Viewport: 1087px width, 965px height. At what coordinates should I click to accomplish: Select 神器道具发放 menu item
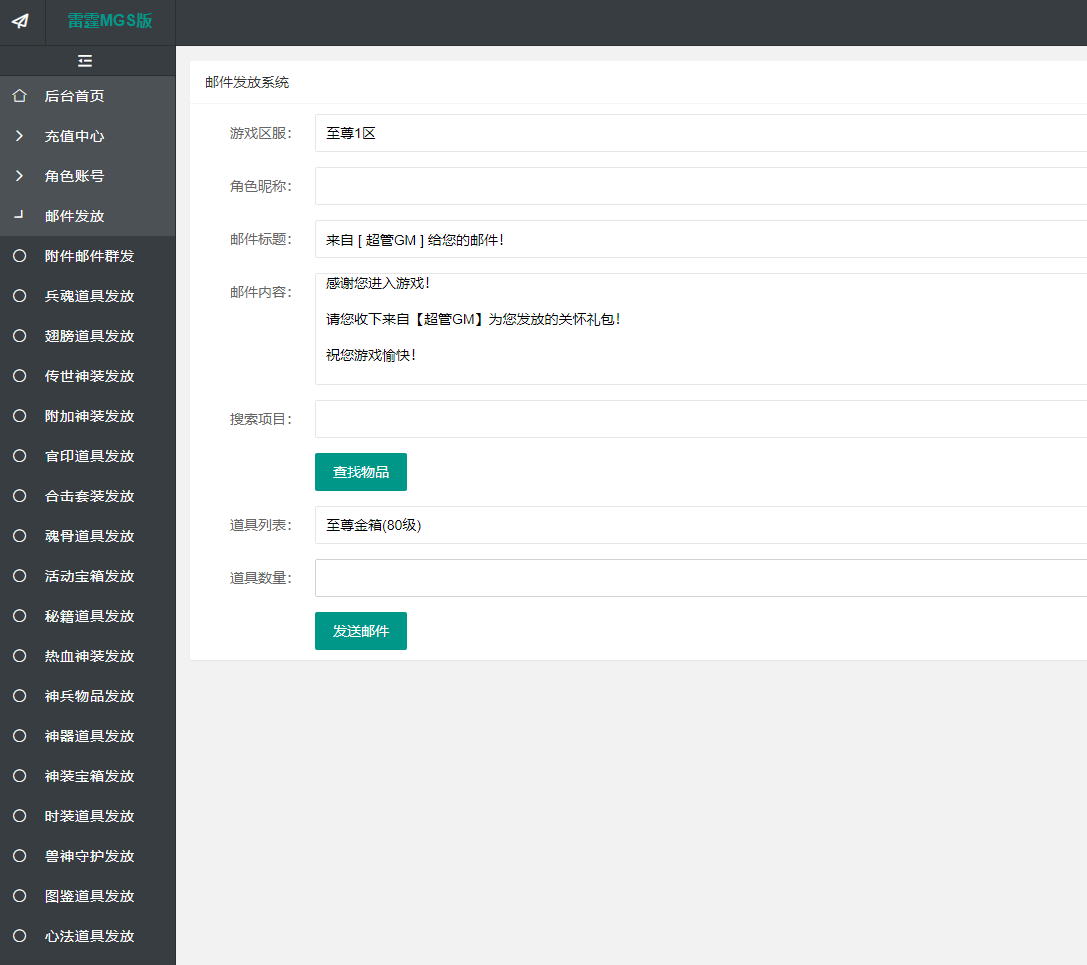pos(89,736)
